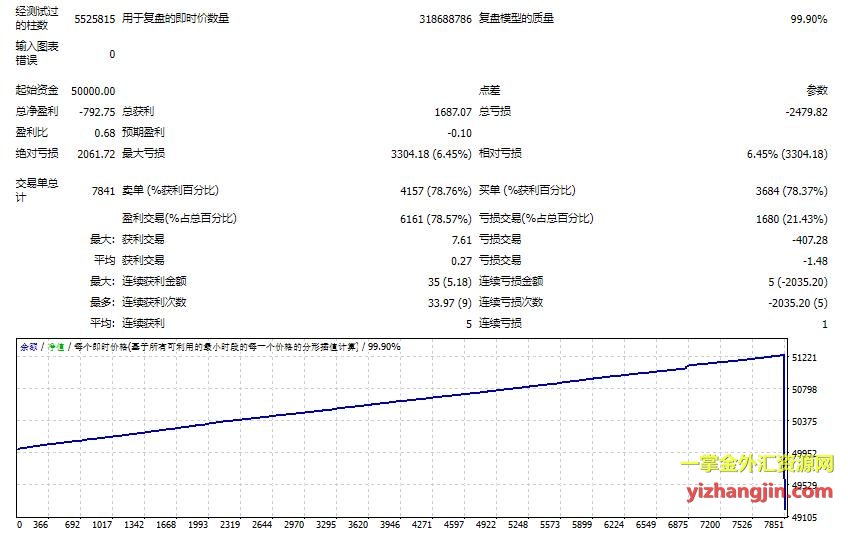Click the 点差 label
This screenshot has width=848, height=537.
coord(489,90)
